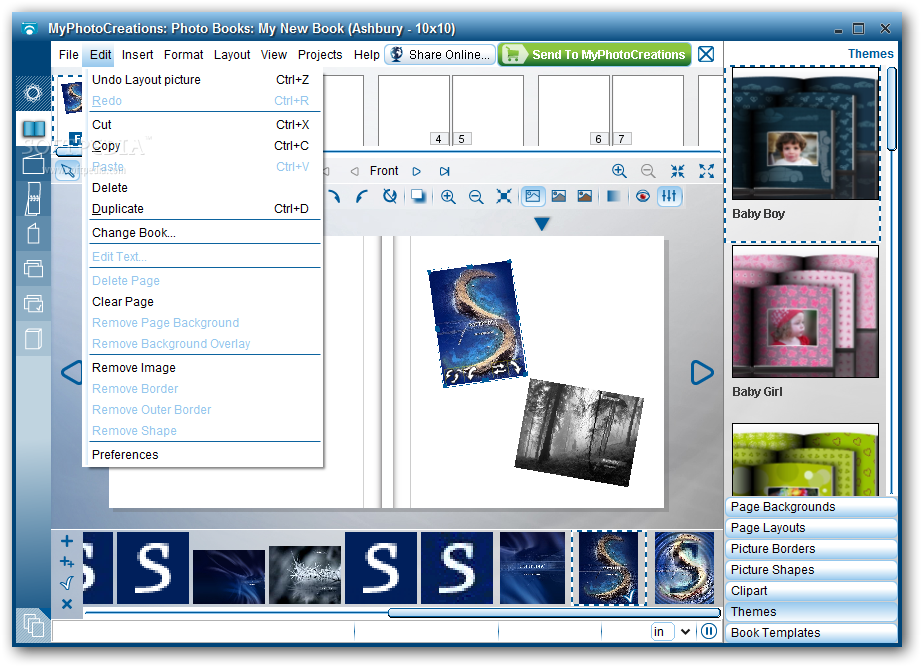Toggle the image adjustments sliders button
The image size is (922, 667).
pos(669,196)
